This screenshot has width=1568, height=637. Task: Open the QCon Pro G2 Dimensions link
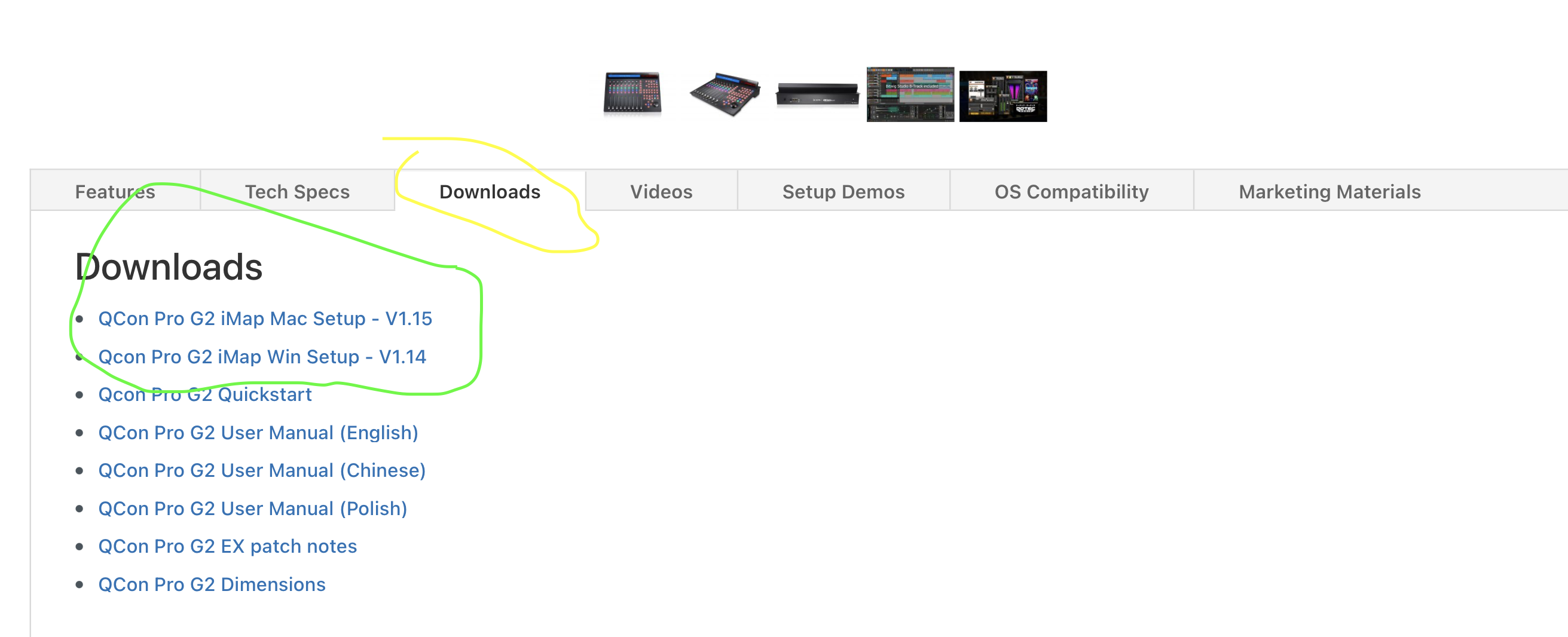point(212,584)
